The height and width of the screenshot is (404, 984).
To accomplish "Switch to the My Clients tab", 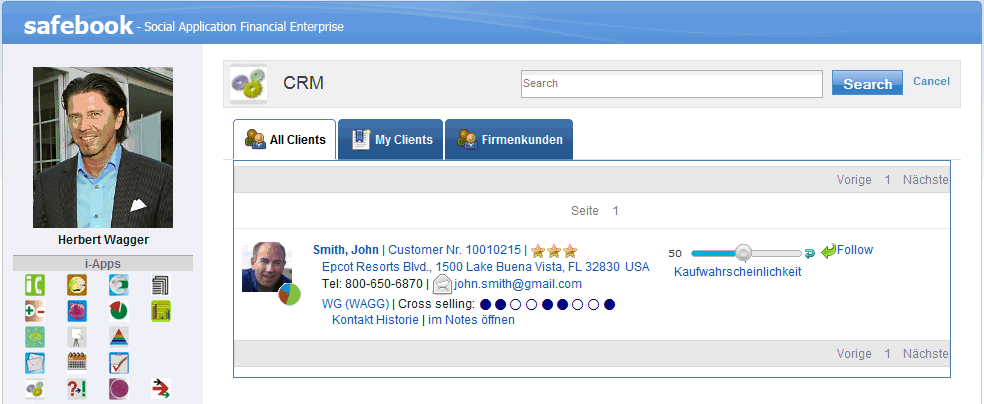I will pyautogui.click(x=390, y=140).
